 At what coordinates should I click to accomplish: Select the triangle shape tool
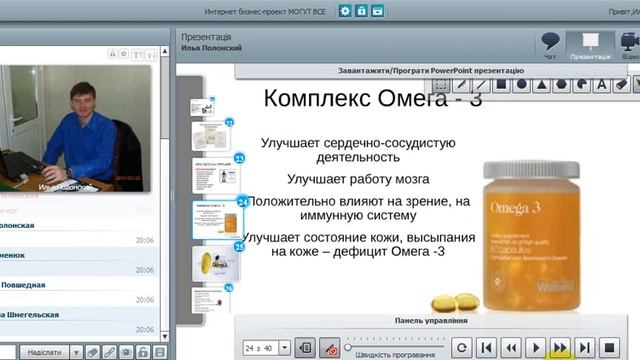click(x=542, y=85)
